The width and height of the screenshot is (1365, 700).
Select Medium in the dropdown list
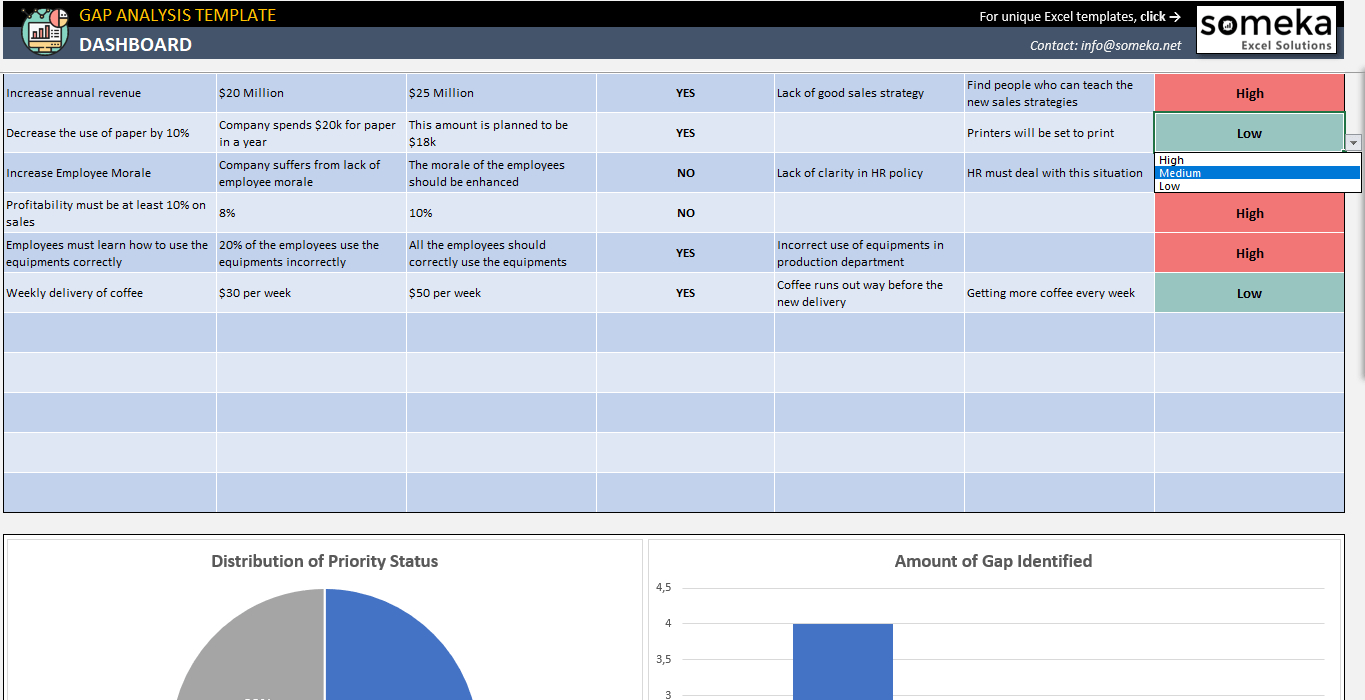click(x=1258, y=173)
